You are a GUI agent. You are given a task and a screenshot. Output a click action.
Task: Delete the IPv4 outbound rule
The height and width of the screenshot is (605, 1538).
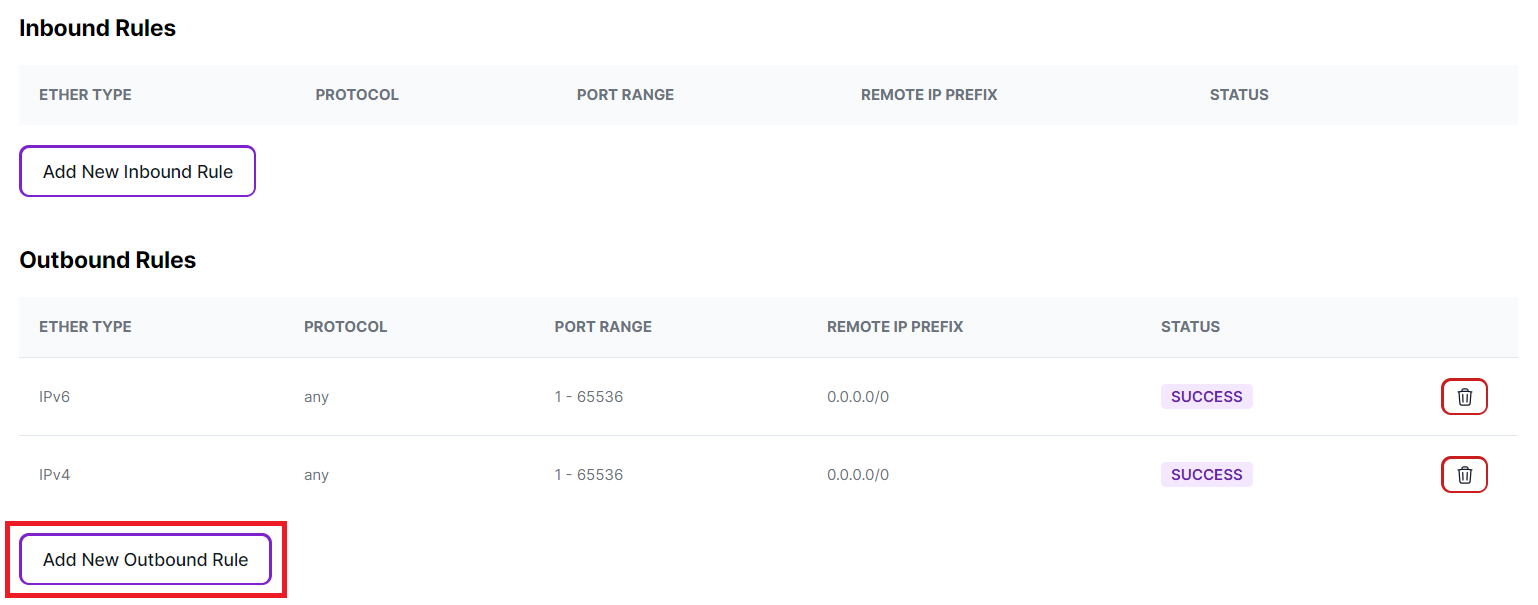(1464, 475)
